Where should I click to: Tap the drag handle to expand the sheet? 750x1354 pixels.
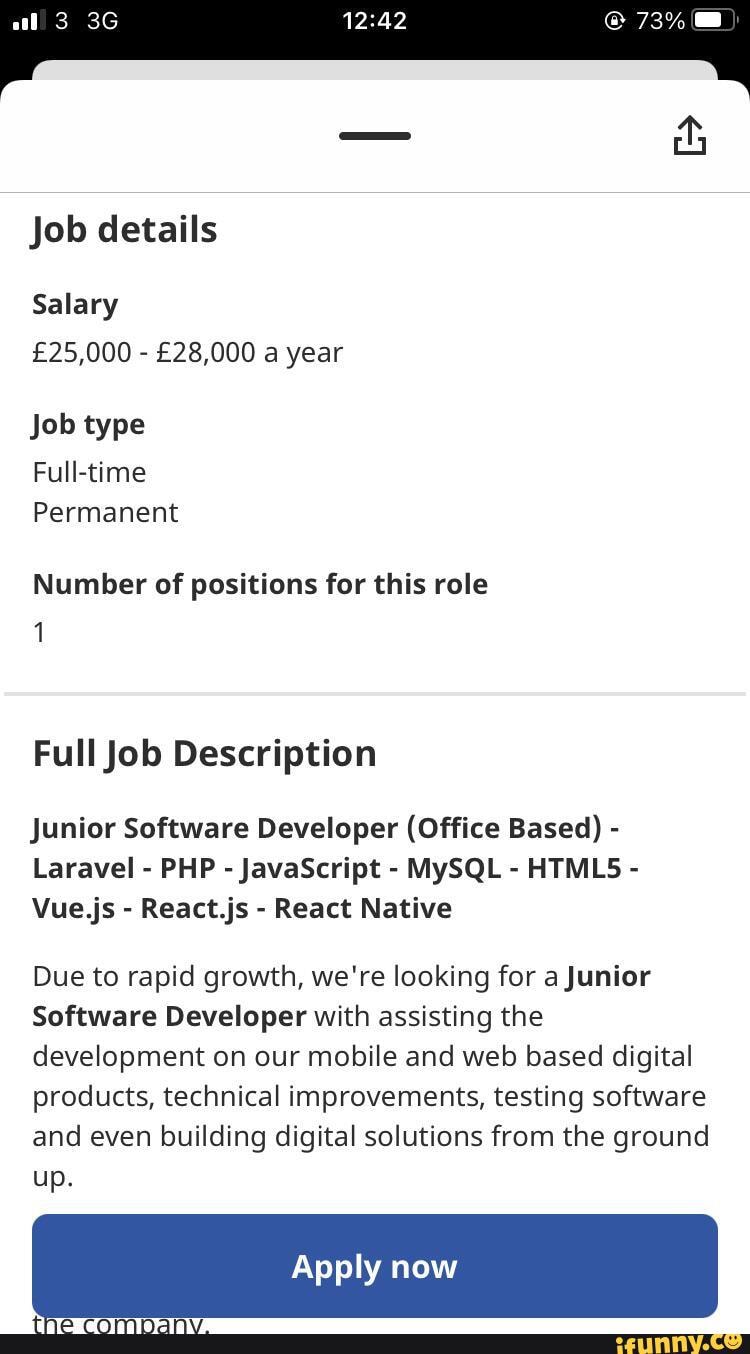[374, 136]
